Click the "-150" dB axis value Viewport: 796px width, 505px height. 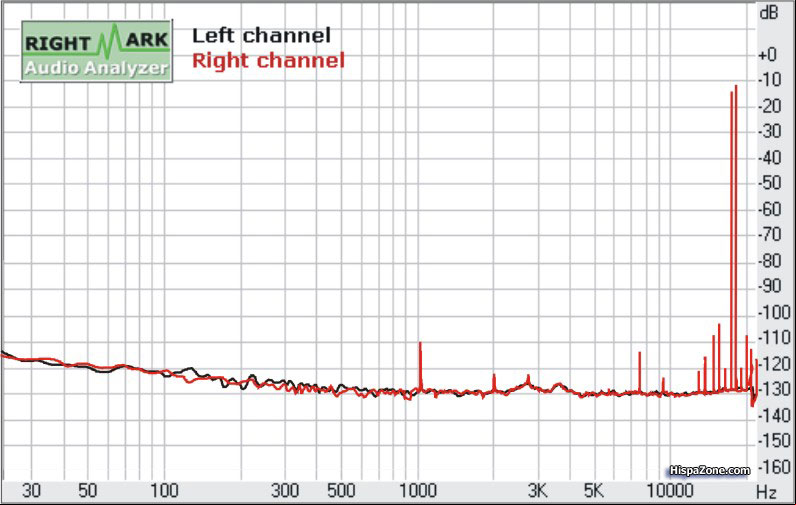pyautogui.click(x=774, y=441)
